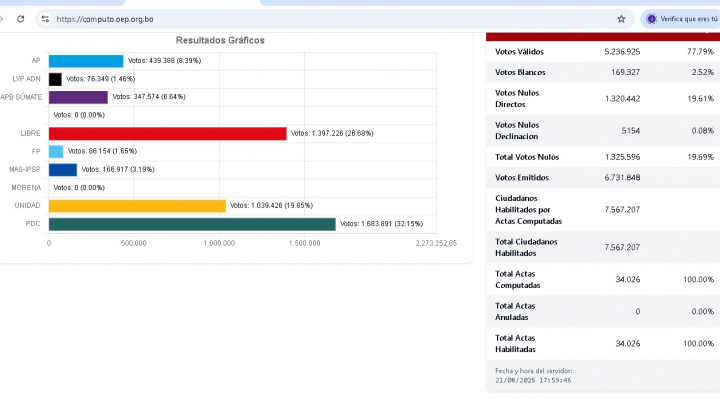Click the 'Total Actas Habilitadas' row label

[515, 344]
